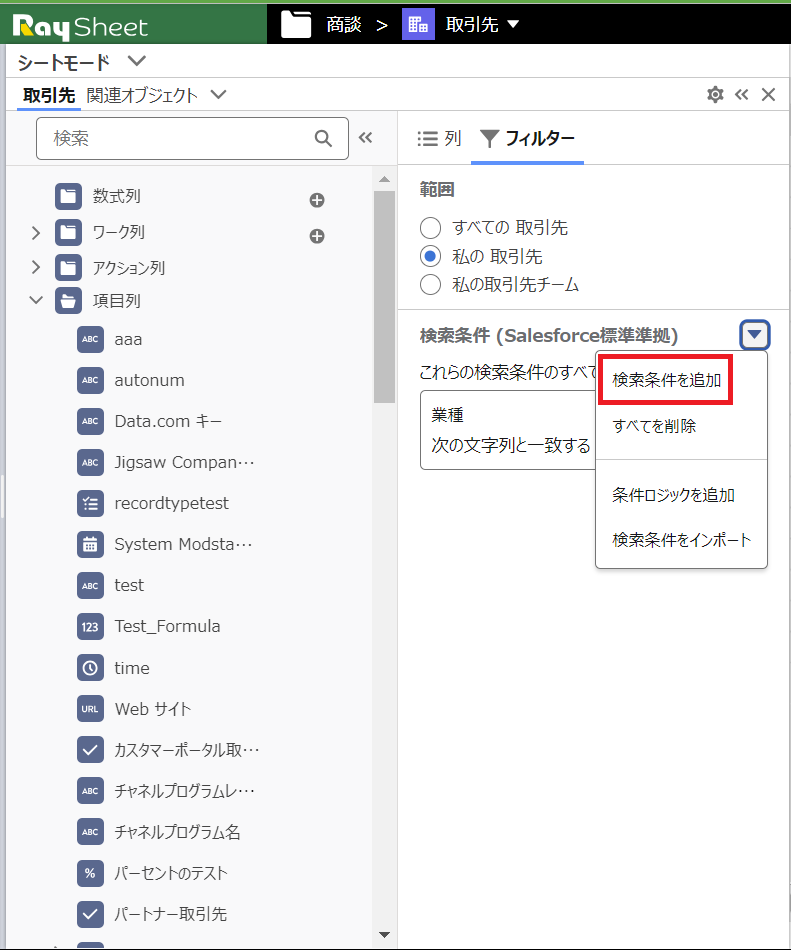The image size is (791, 950).
Task: Select the チャネルプログラムレ… field
Action: [x=184, y=791]
